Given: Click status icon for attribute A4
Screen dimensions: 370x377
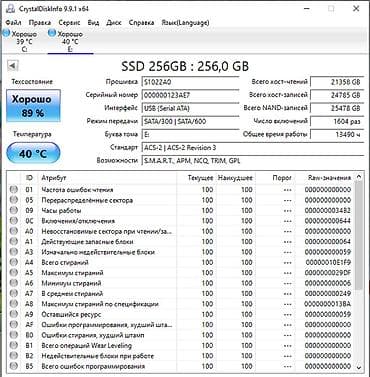Looking at the screenshot, I should pos(14,262).
